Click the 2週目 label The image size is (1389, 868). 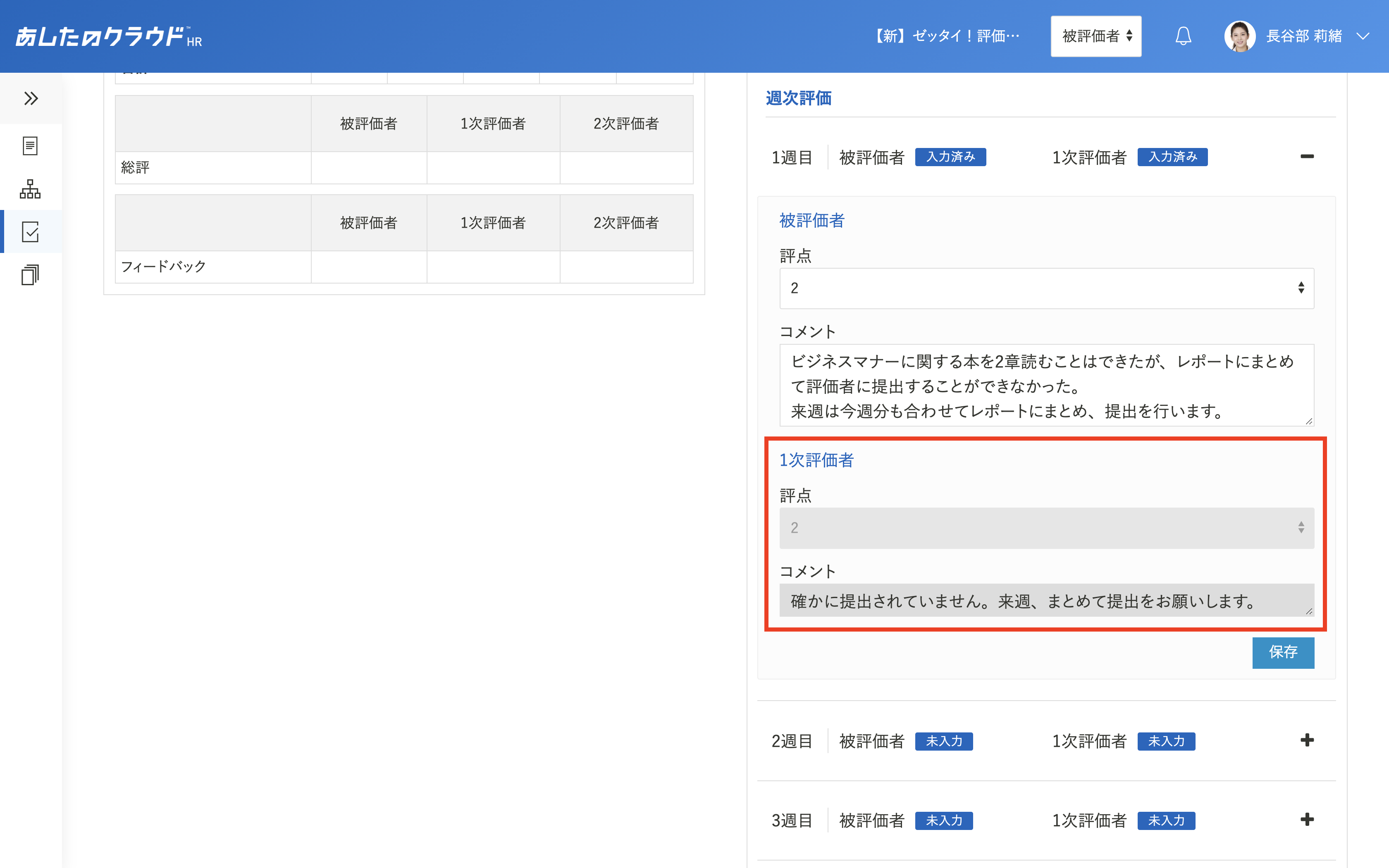click(792, 741)
